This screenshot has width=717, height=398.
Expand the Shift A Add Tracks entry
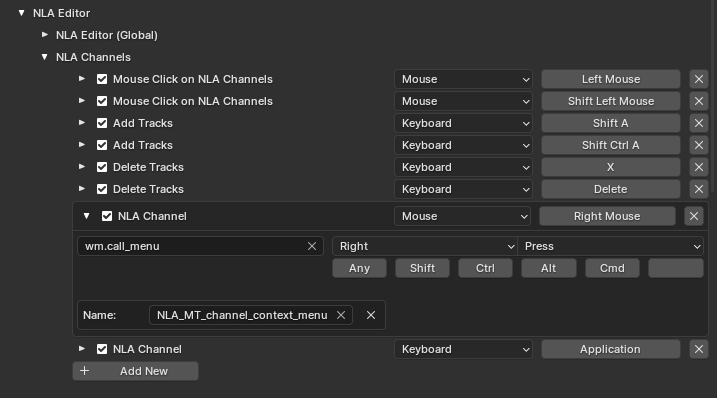pos(82,123)
